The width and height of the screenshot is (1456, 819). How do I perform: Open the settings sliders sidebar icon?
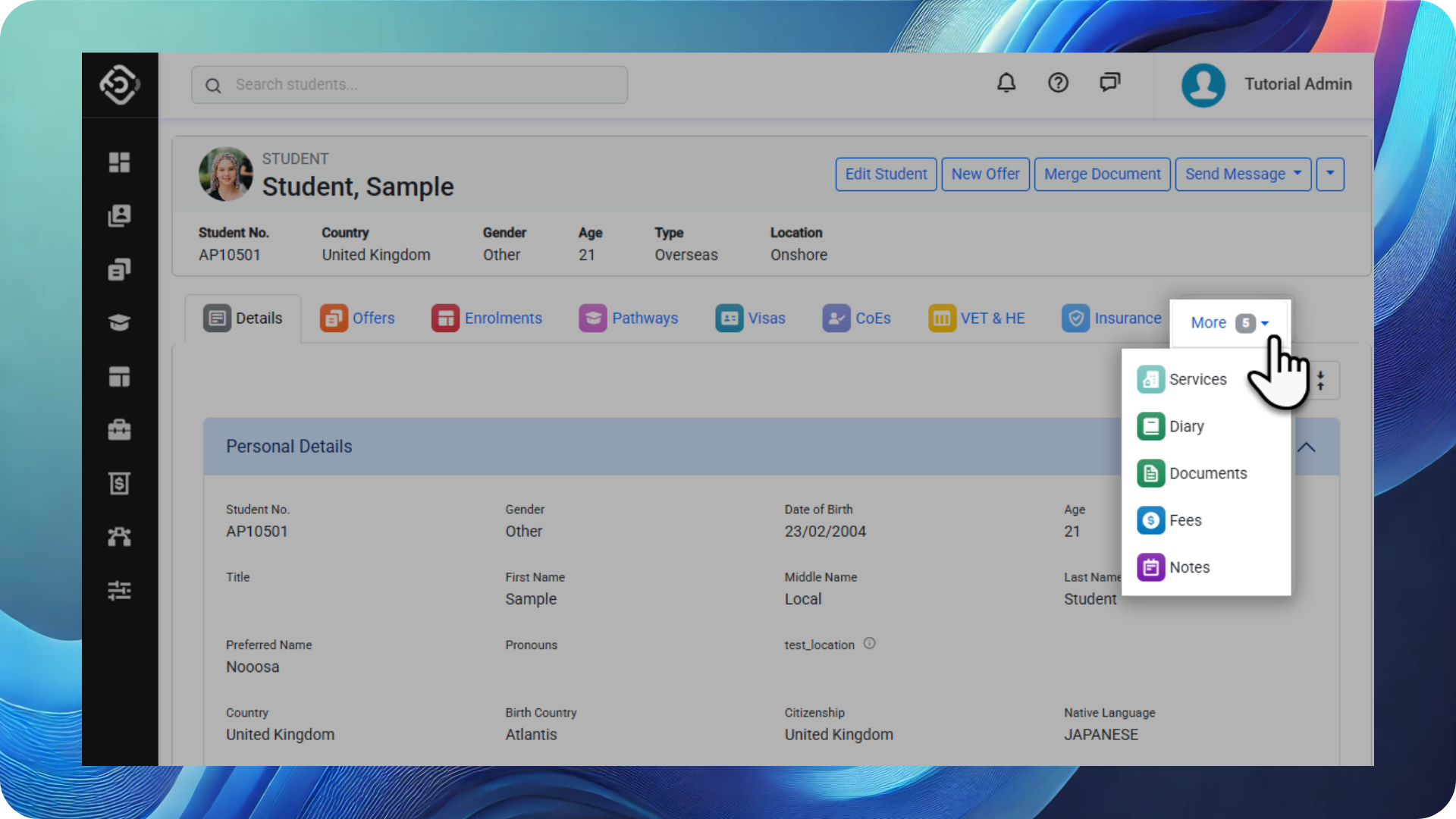[119, 591]
